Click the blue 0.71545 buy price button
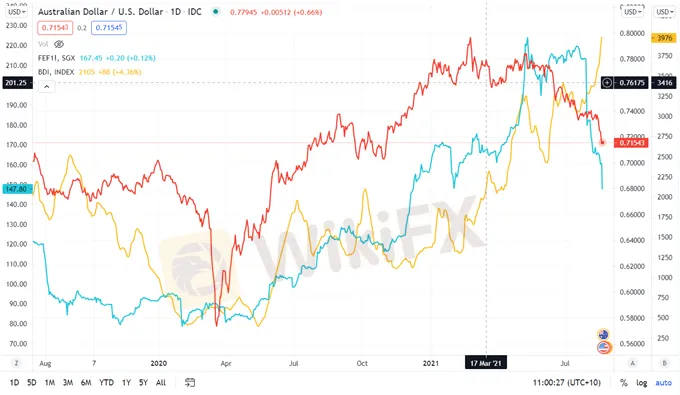 click(x=109, y=28)
